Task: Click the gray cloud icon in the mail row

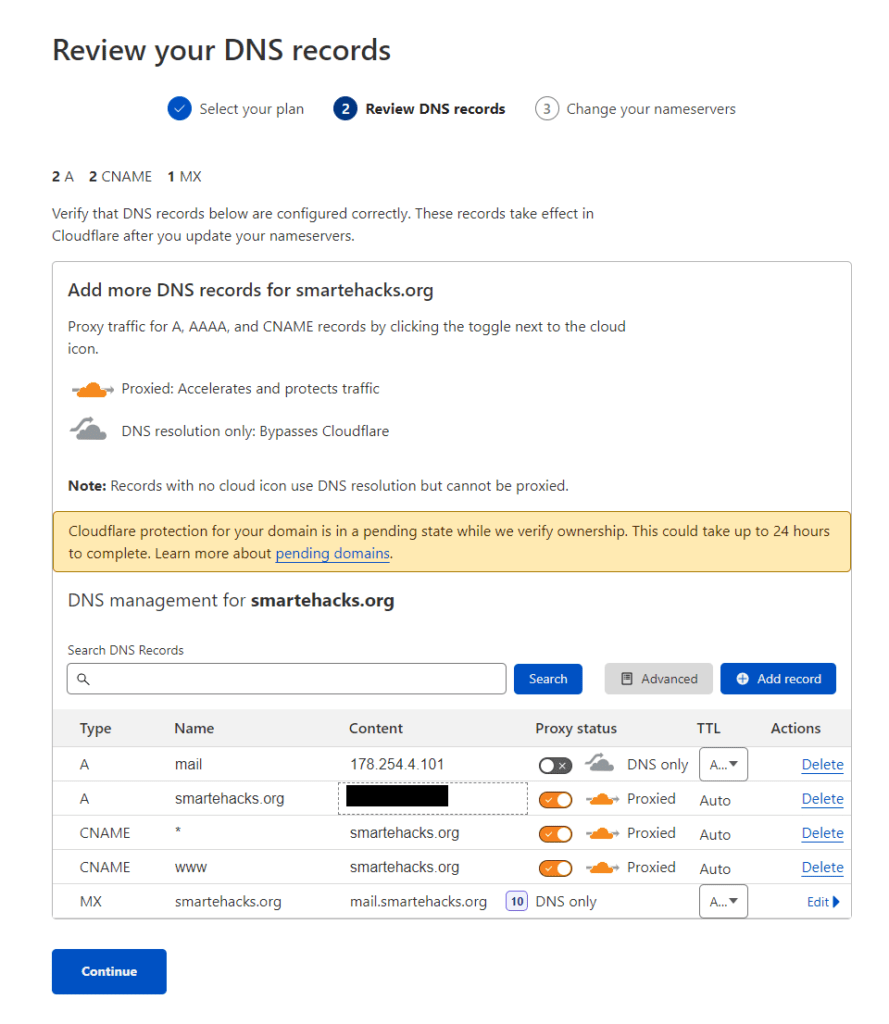Action: [x=599, y=763]
